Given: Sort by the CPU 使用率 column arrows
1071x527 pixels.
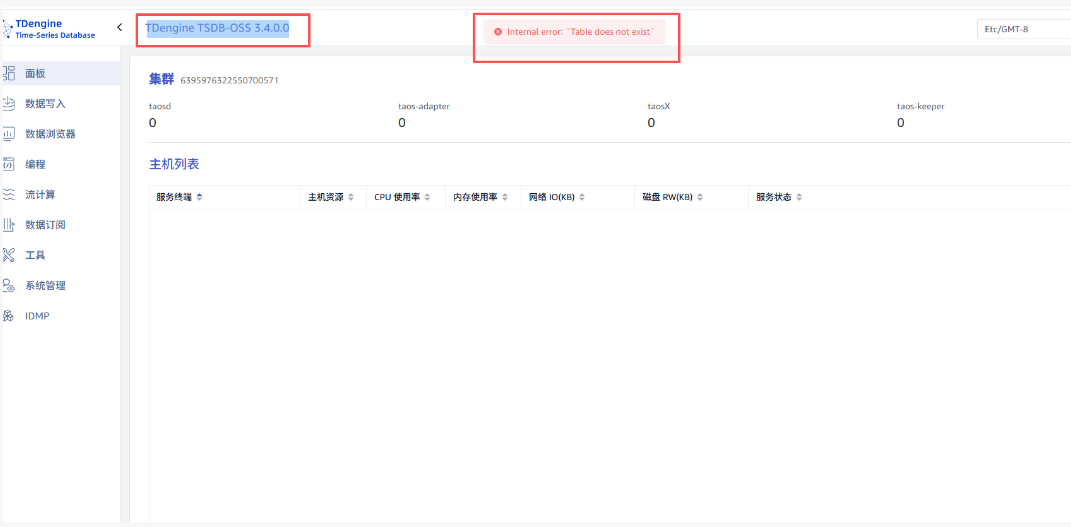Looking at the screenshot, I should tap(427, 197).
